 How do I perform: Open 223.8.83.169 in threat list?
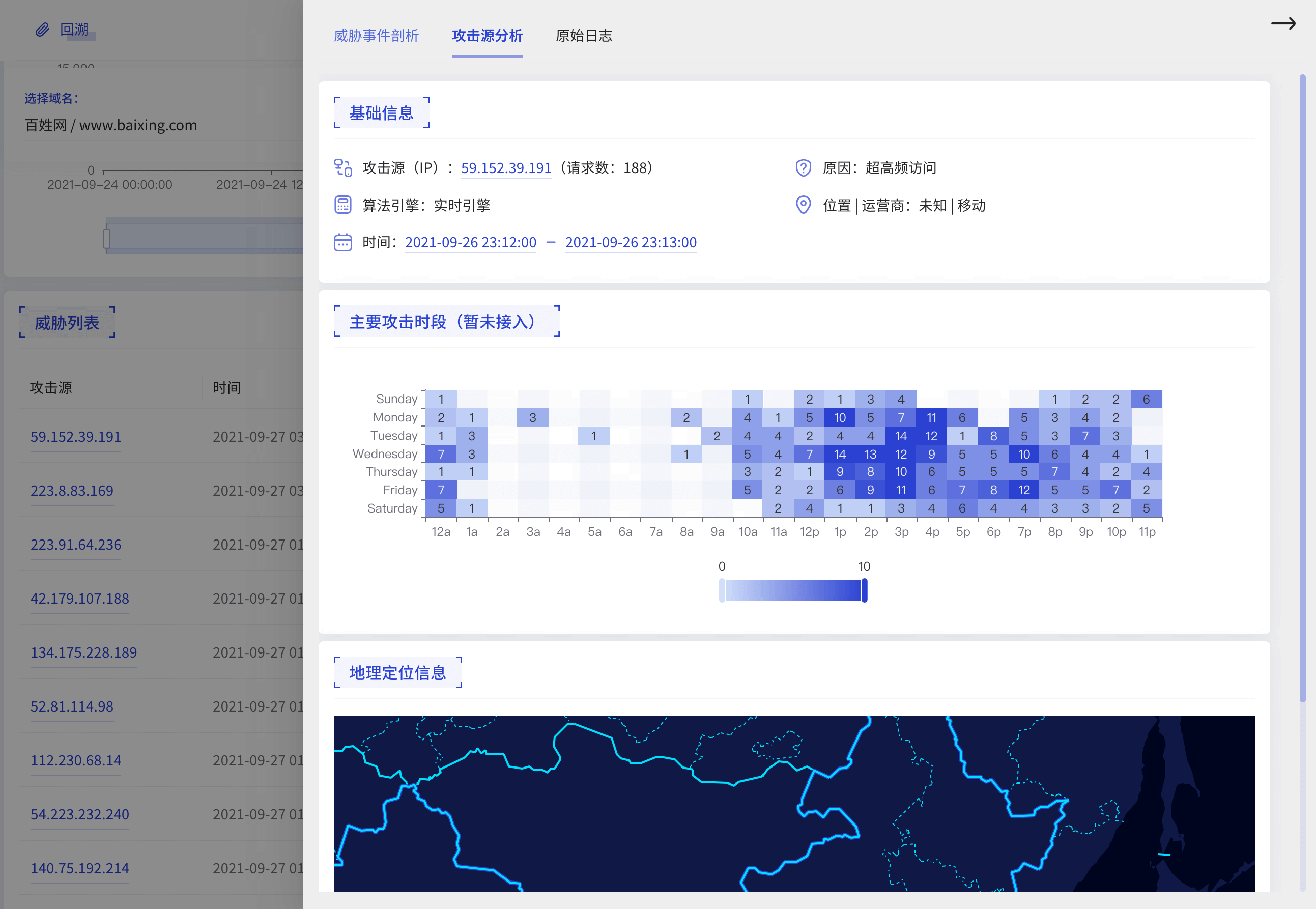pos(72,491)
